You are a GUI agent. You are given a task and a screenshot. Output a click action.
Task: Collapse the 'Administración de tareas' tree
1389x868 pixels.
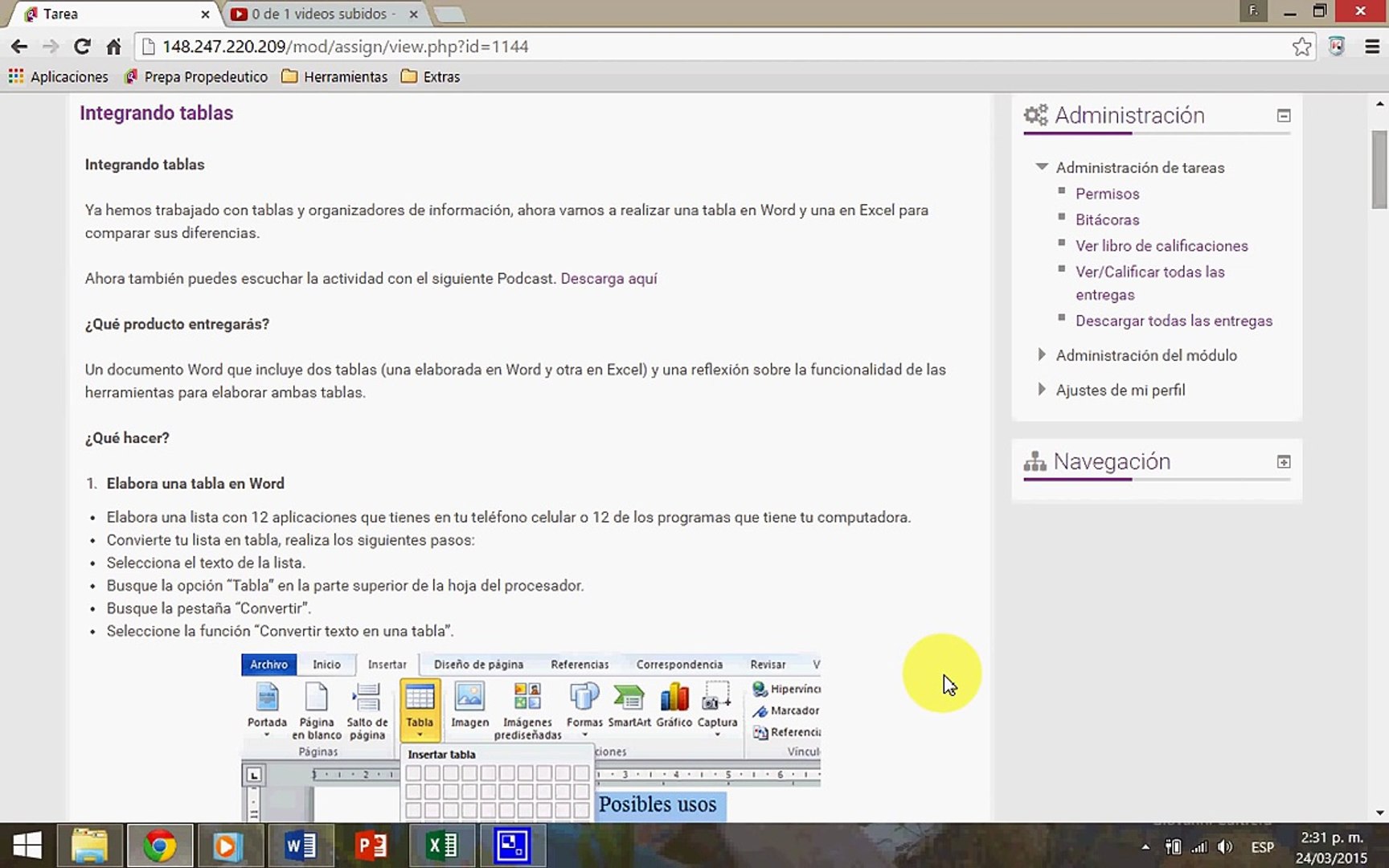[x=1042, y=166]
